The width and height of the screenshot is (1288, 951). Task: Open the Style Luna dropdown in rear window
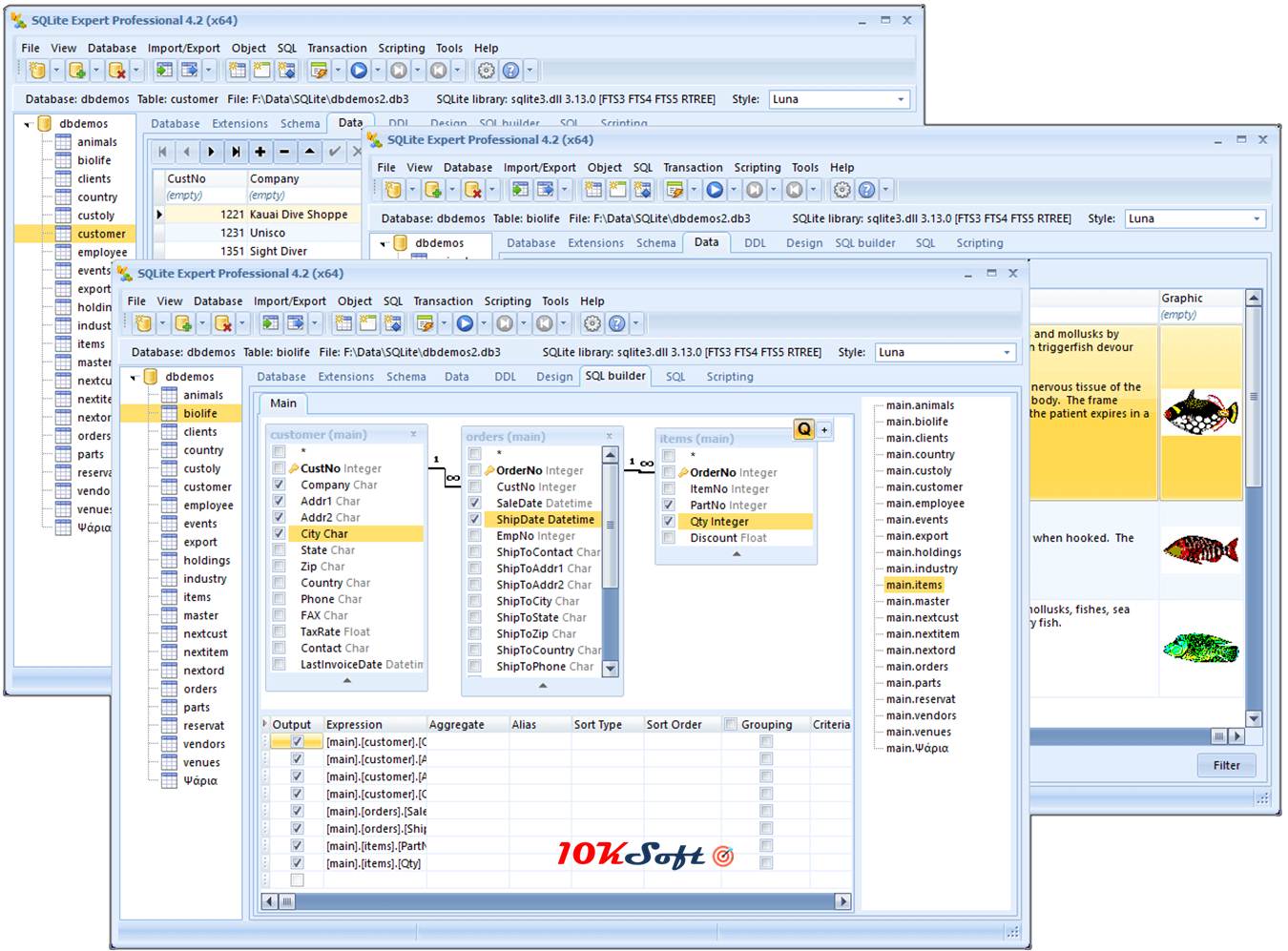pos(901,98)
